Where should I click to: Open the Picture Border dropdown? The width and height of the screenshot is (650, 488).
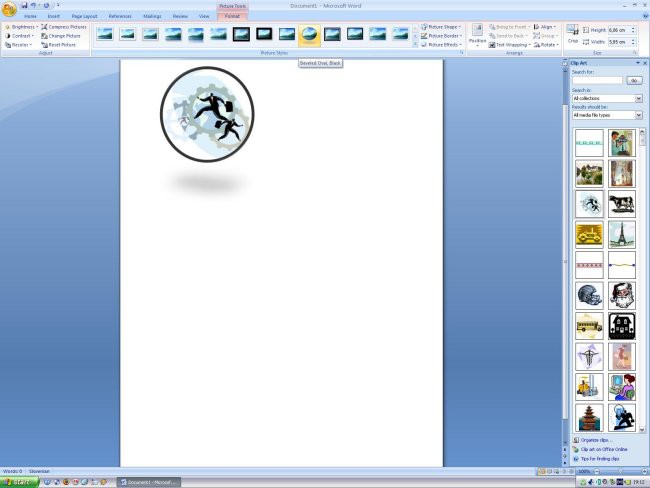point(441,36)
